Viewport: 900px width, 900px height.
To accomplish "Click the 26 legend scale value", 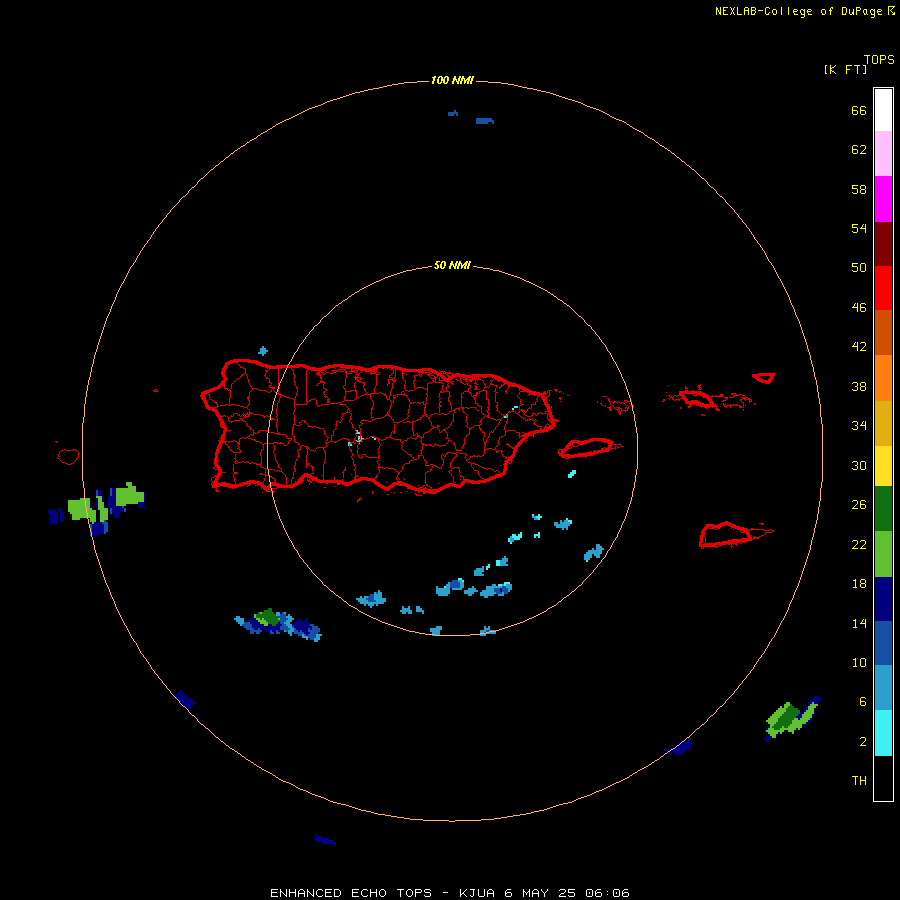I will pos(859,505).
